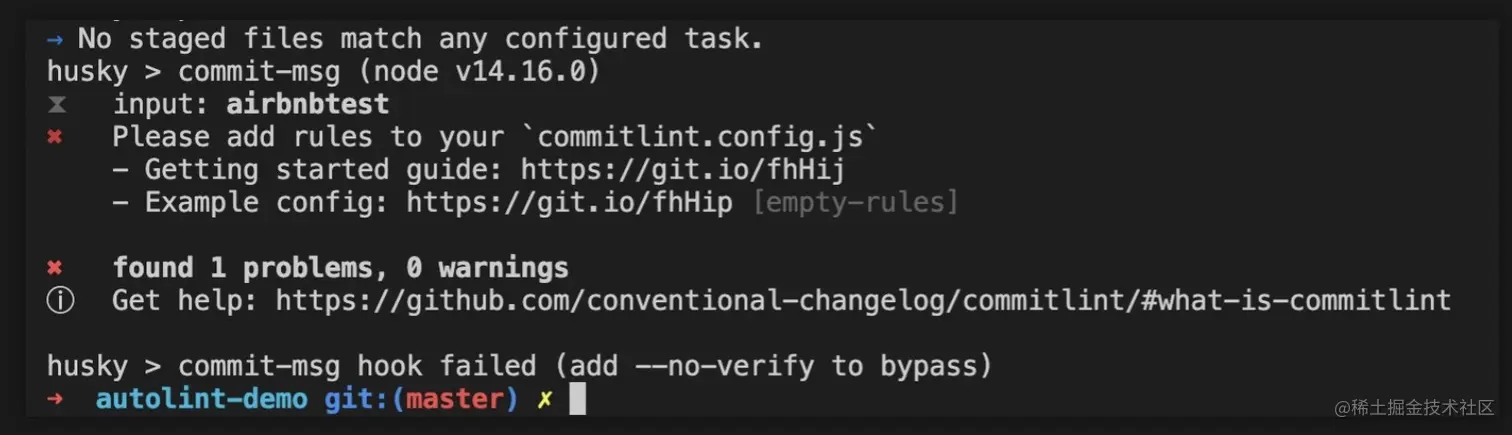Click the red cross before 'found 1 problems'
This screenshot has height=435, width=1512.
click(55, 268)
